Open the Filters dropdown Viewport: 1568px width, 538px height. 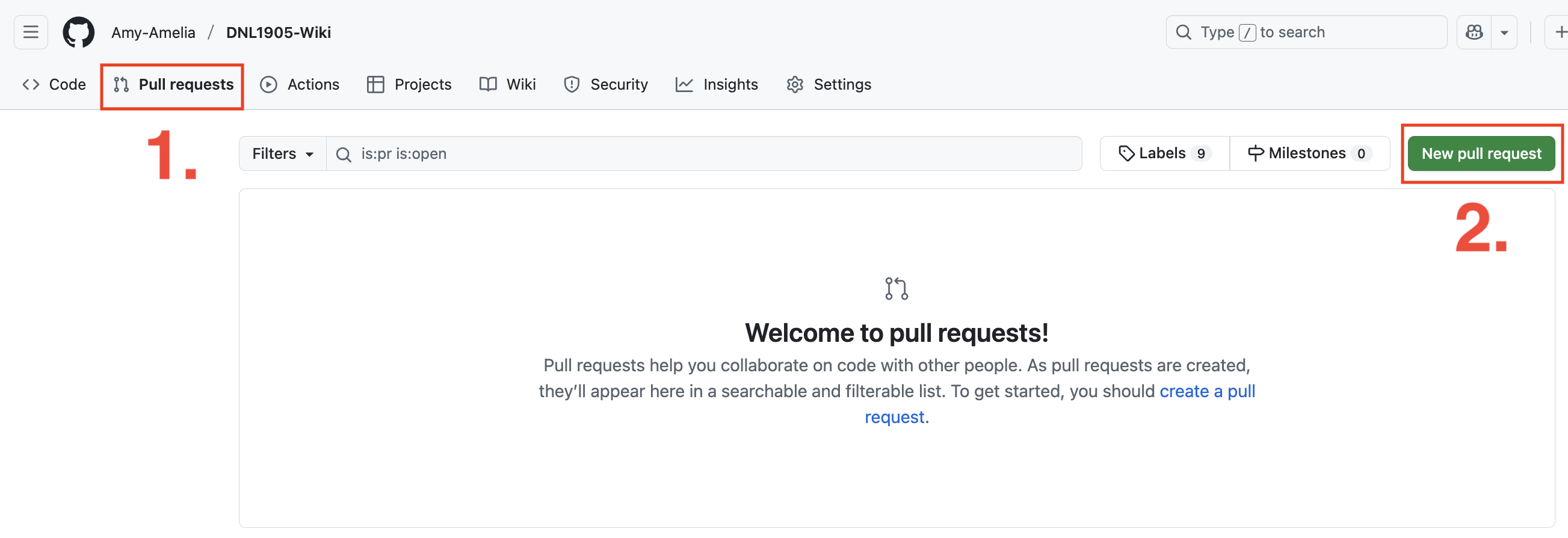coord(282,154)
